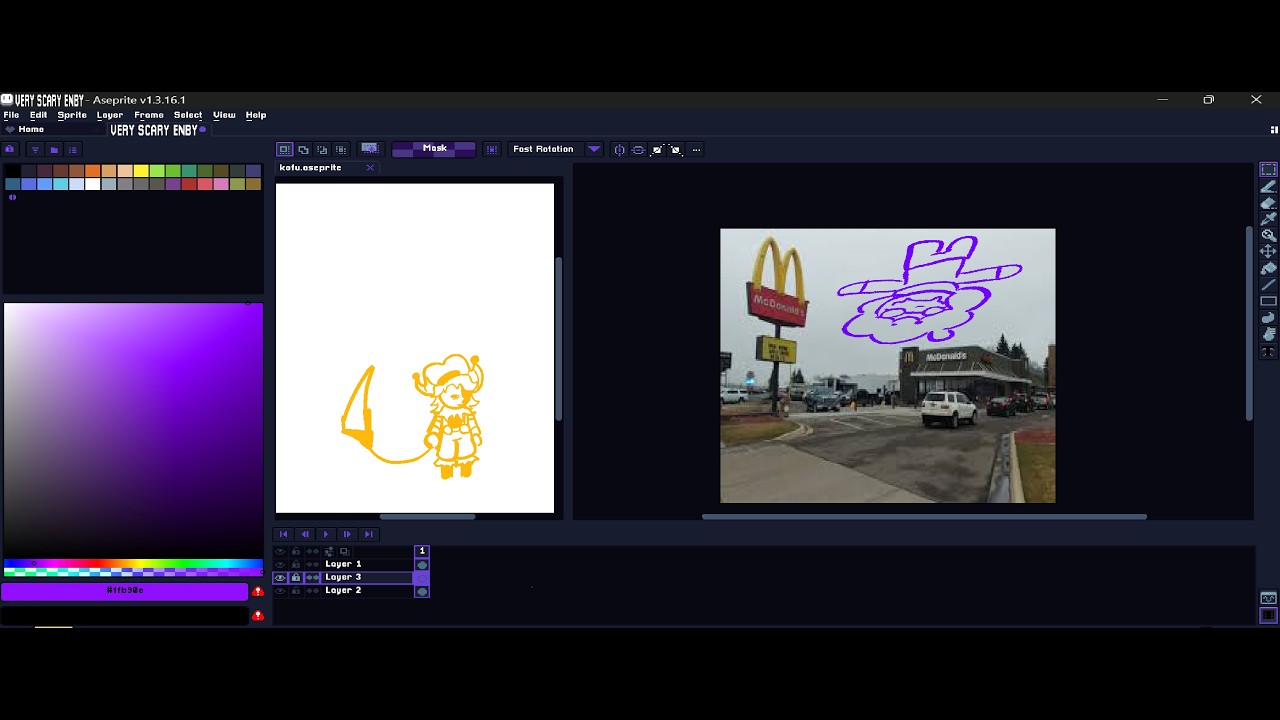Select the Eraser tool
The width and height of the screenshot is (1280, 720).
[x=1268, y=203]
